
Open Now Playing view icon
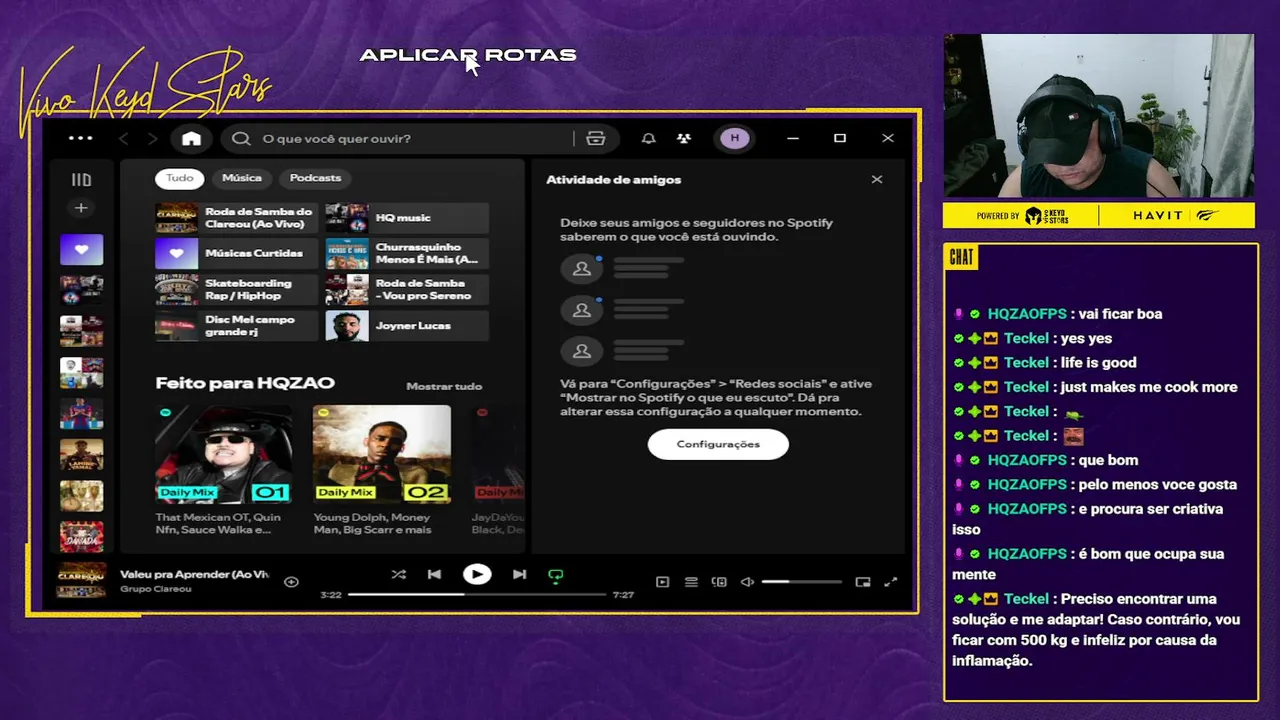[x=662, y=582]
